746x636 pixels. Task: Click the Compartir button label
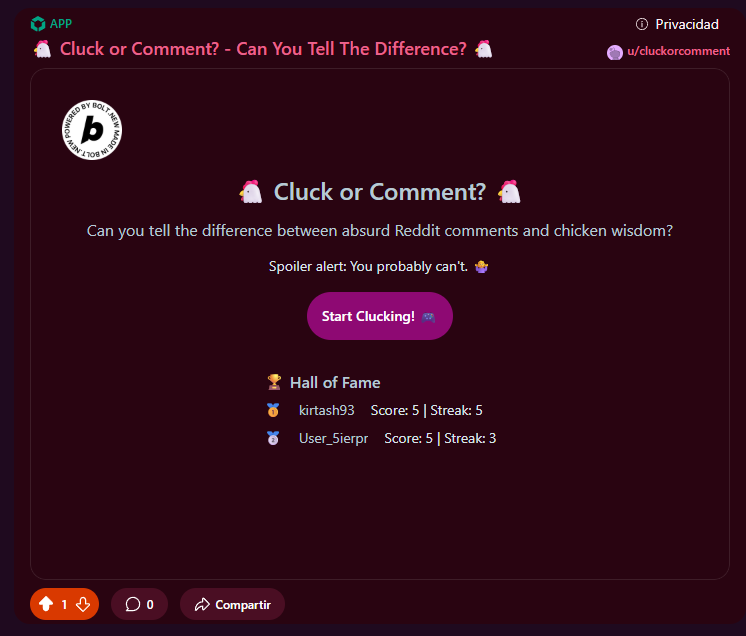tap(243, 605)
